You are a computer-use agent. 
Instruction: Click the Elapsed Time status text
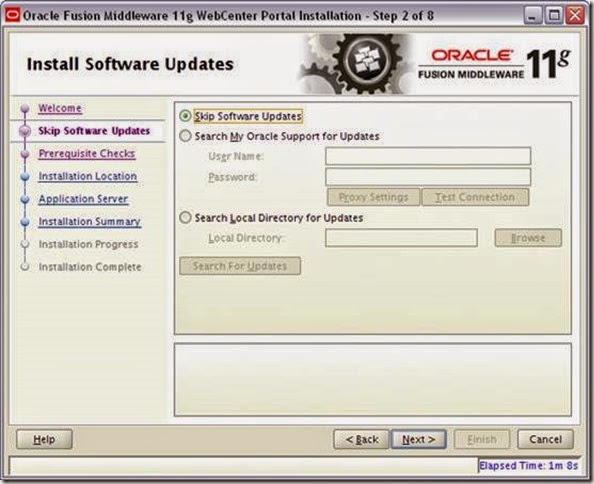click(529, 465)
